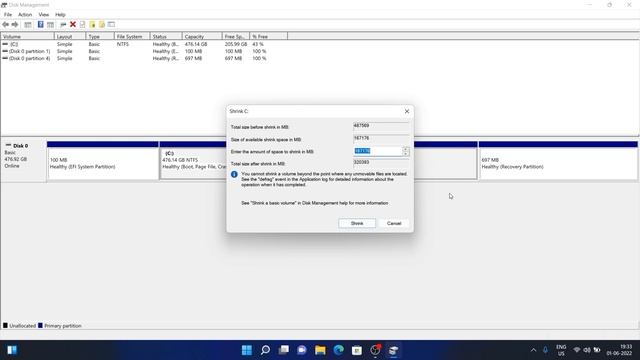Open the Help menu

[x=60, y=15]
